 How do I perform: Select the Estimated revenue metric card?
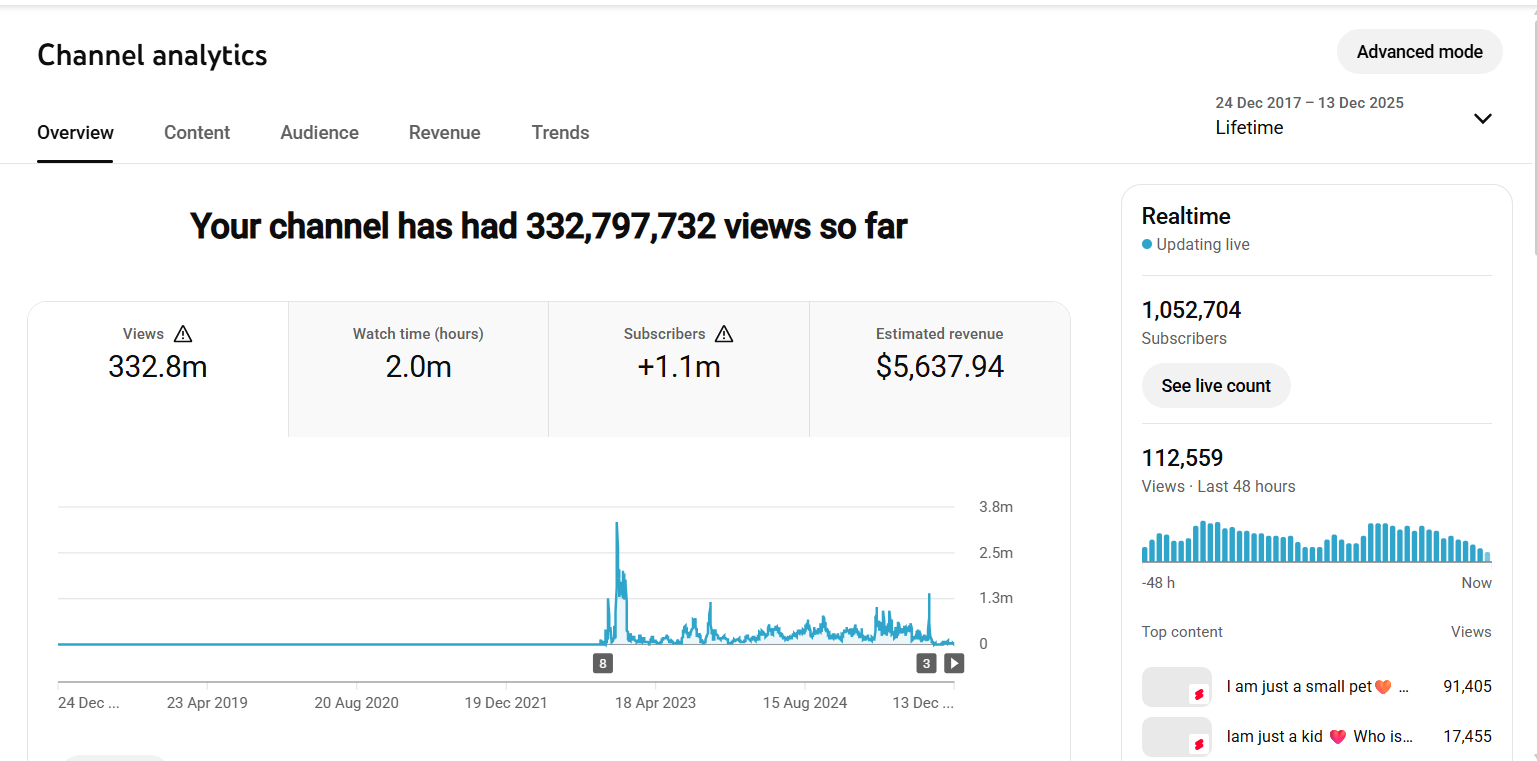(x=939, y=368)
